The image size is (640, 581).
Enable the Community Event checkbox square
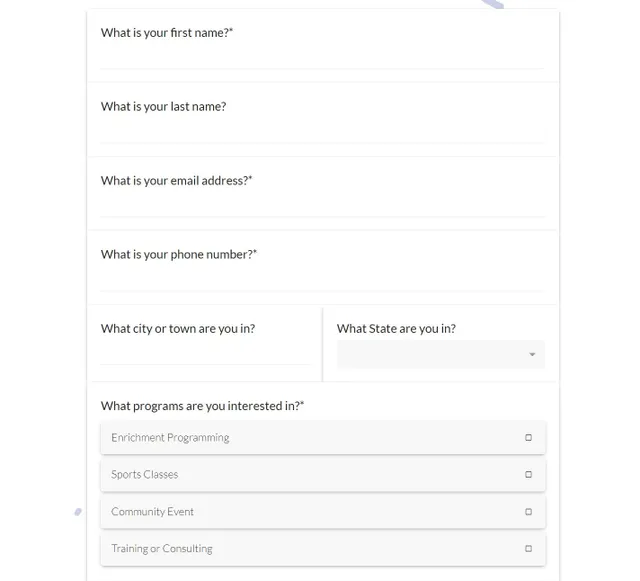click(x=528, y=512)
